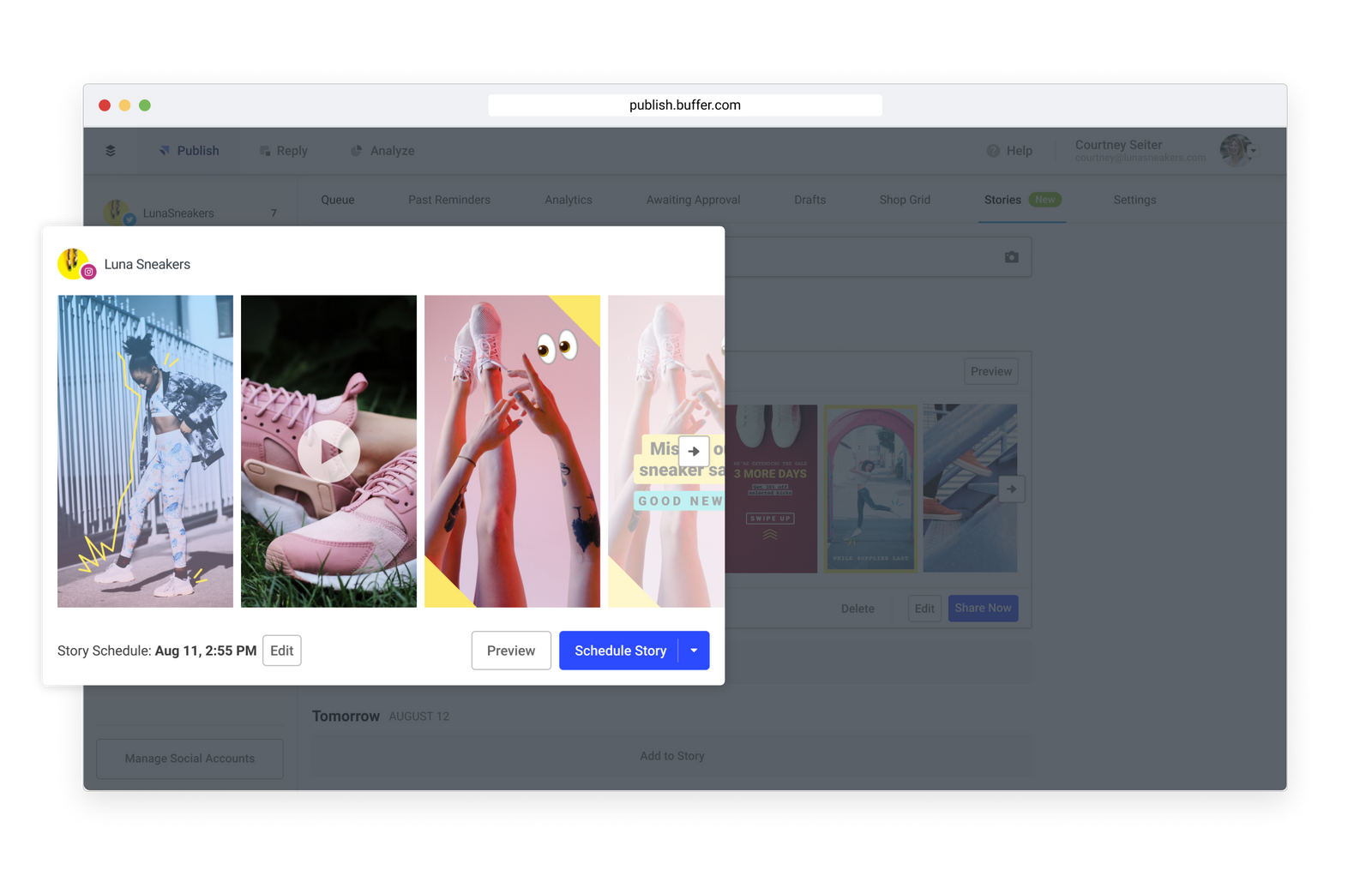The width and height of the screenshot is (1372, 876).
Task: Click the Schedule Story button
Action: [x=620, y=651]
